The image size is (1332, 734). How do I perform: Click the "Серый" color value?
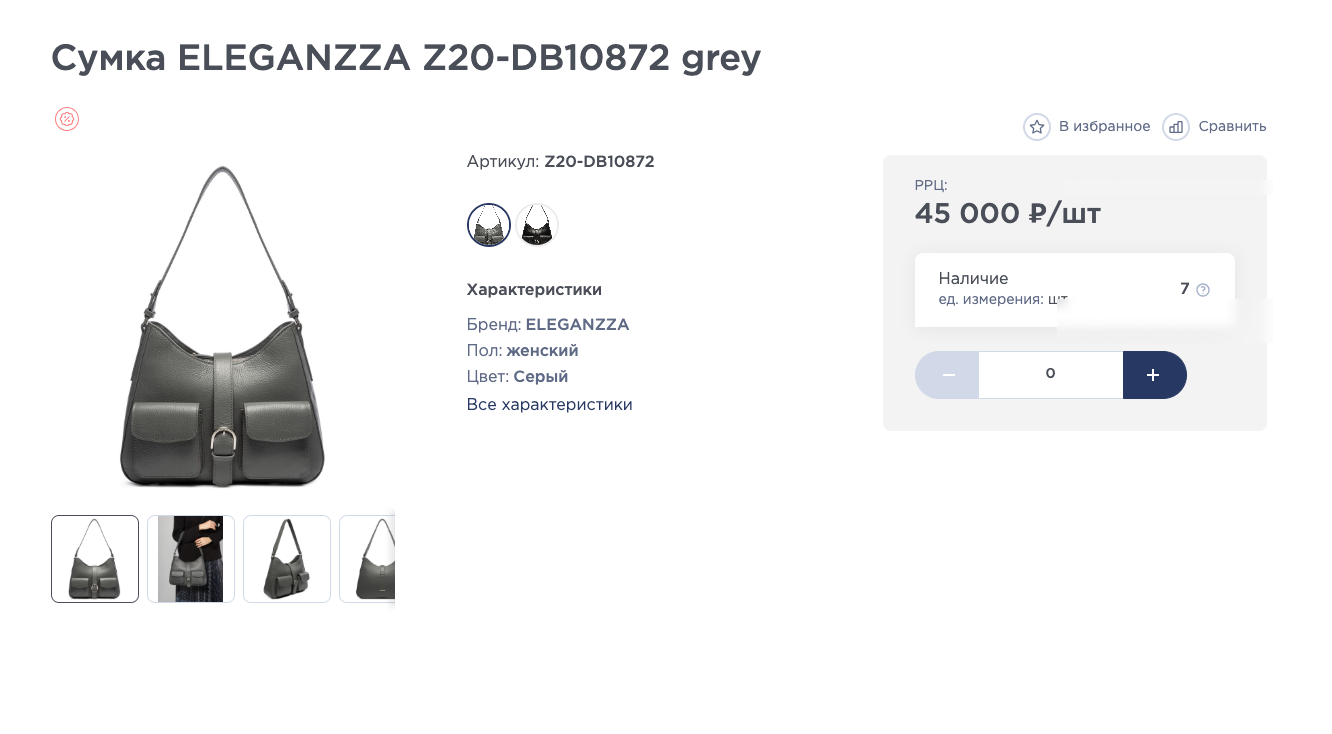(540, 377)
